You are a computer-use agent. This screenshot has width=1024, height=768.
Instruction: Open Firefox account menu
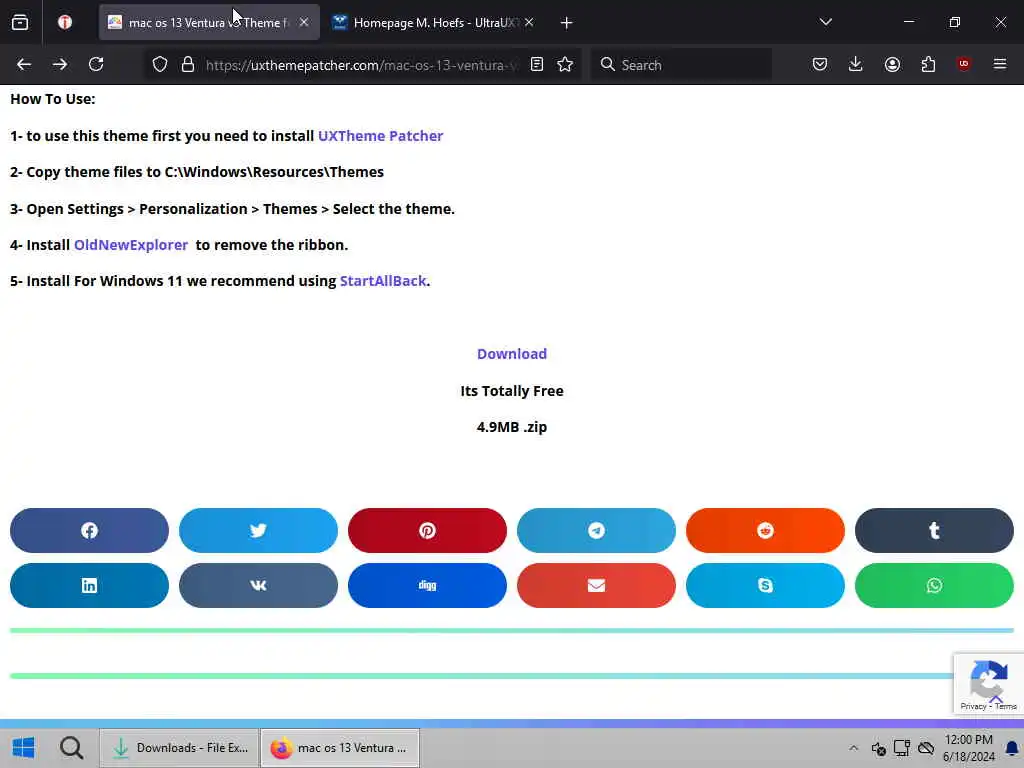click(x=892, y=64)
